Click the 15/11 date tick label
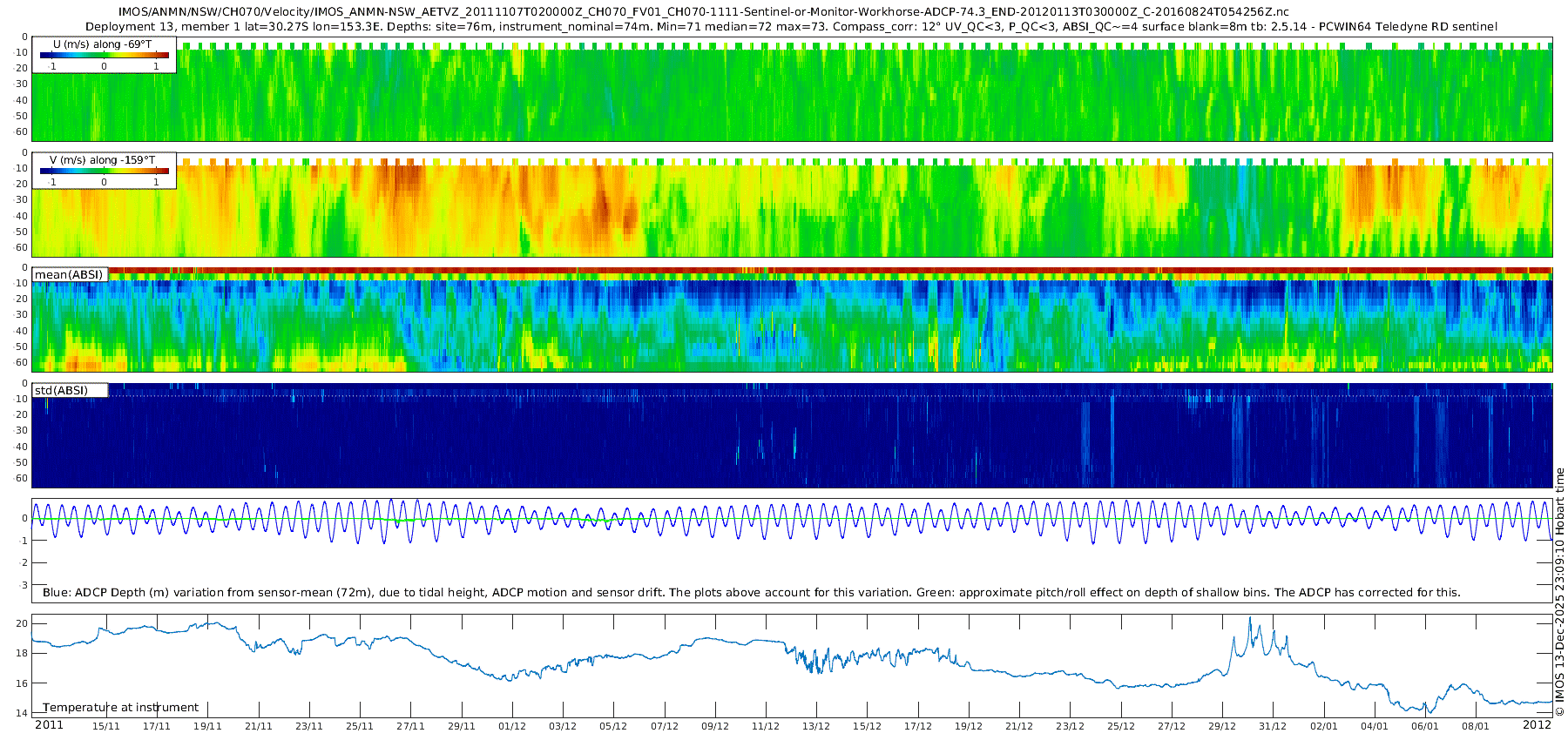This screenshot has width=1568, height=740. click(x=106, y=726)
